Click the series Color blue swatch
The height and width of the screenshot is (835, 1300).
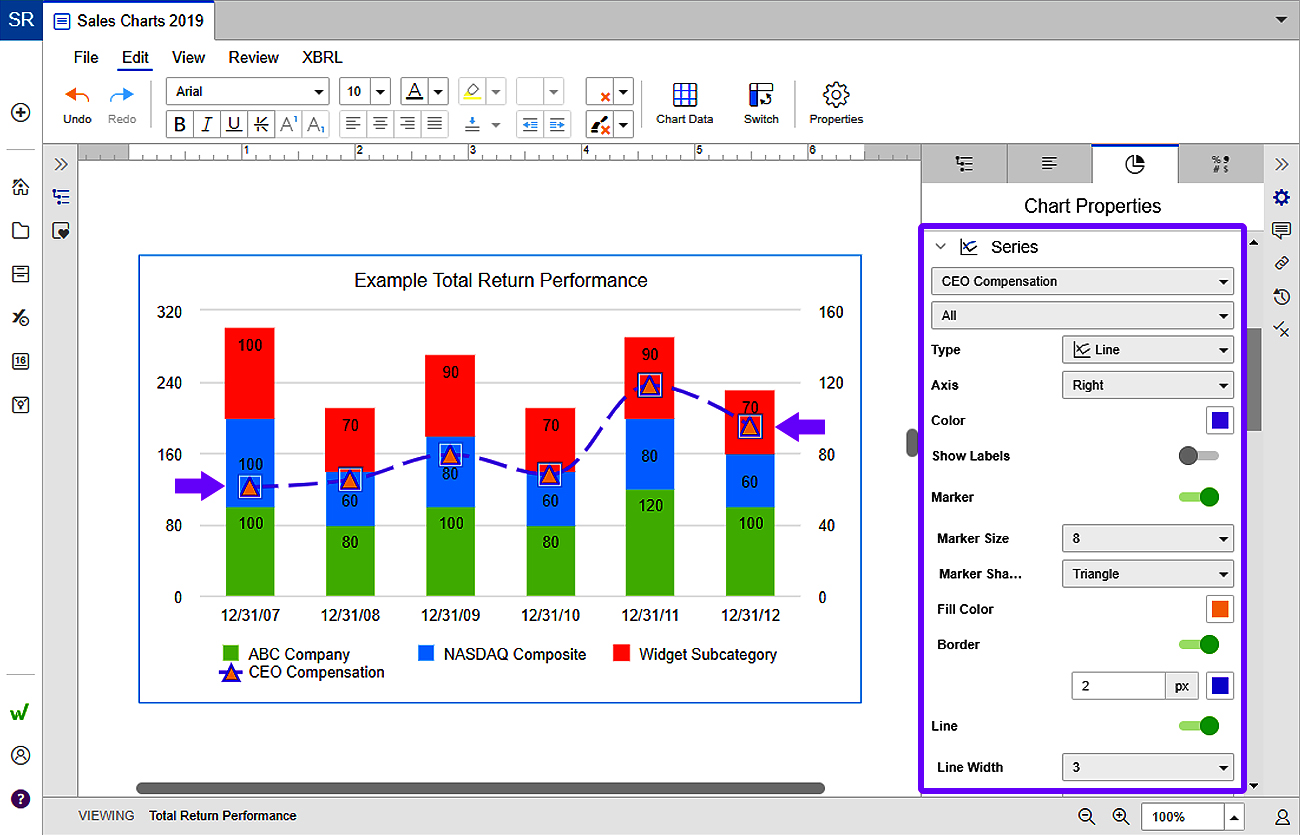pos(1220,420)
